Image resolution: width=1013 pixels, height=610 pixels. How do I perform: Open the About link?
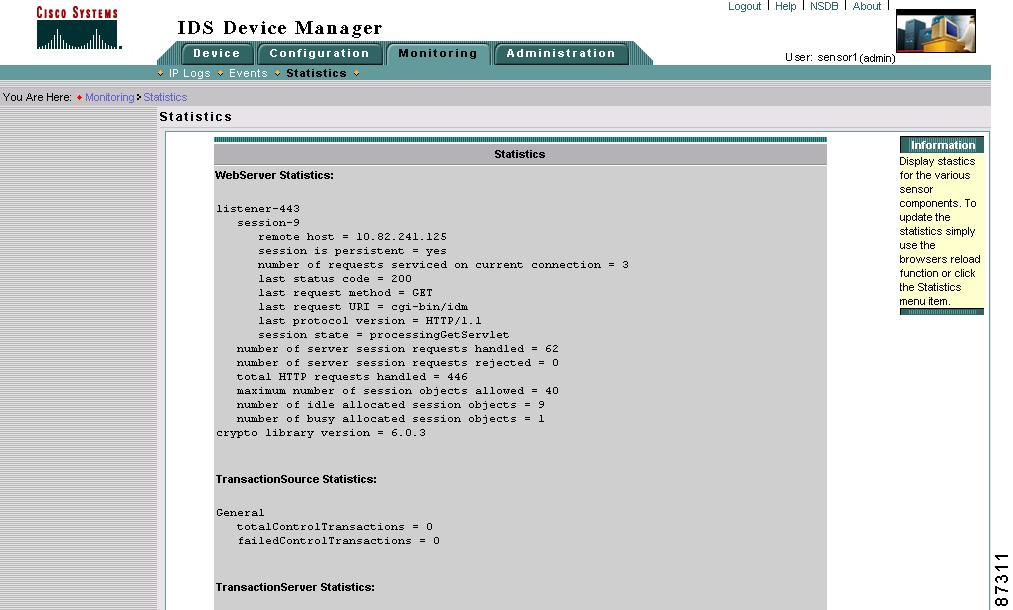pos(866,6)
